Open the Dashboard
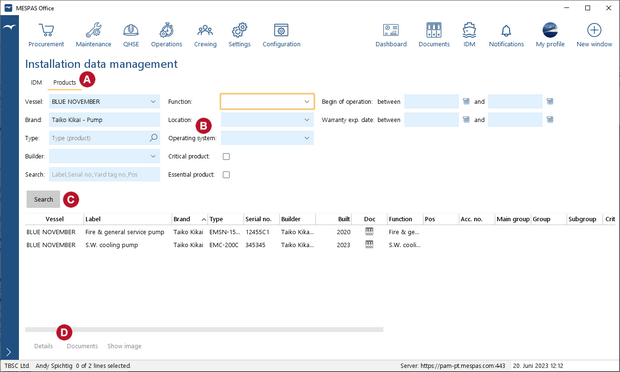Image resolution: width=620 pixels, height=372 pixels. pyautogui.click(x=391, y=35)
